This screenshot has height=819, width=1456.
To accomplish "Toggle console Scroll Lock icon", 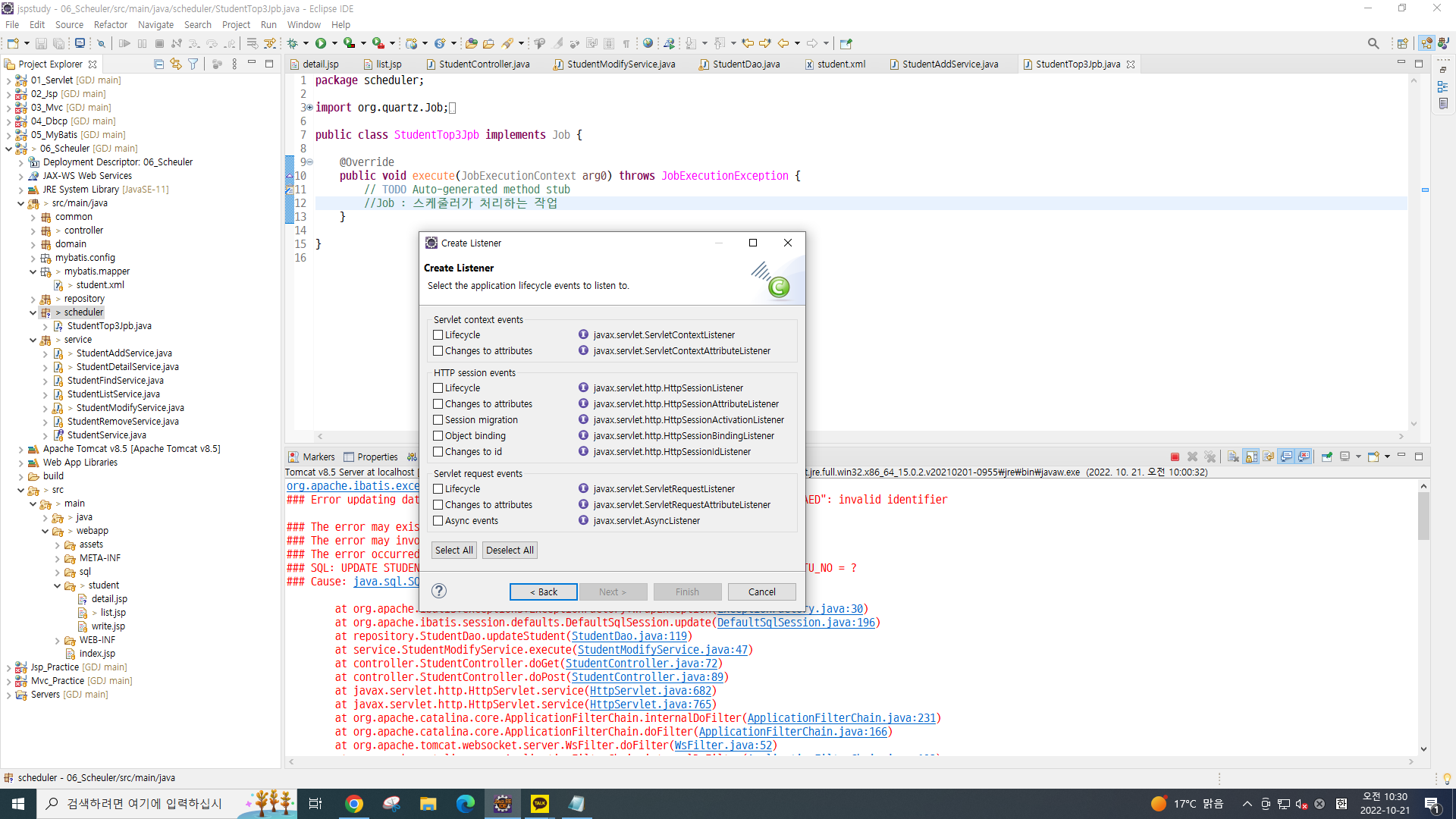I will (1251, 457).
